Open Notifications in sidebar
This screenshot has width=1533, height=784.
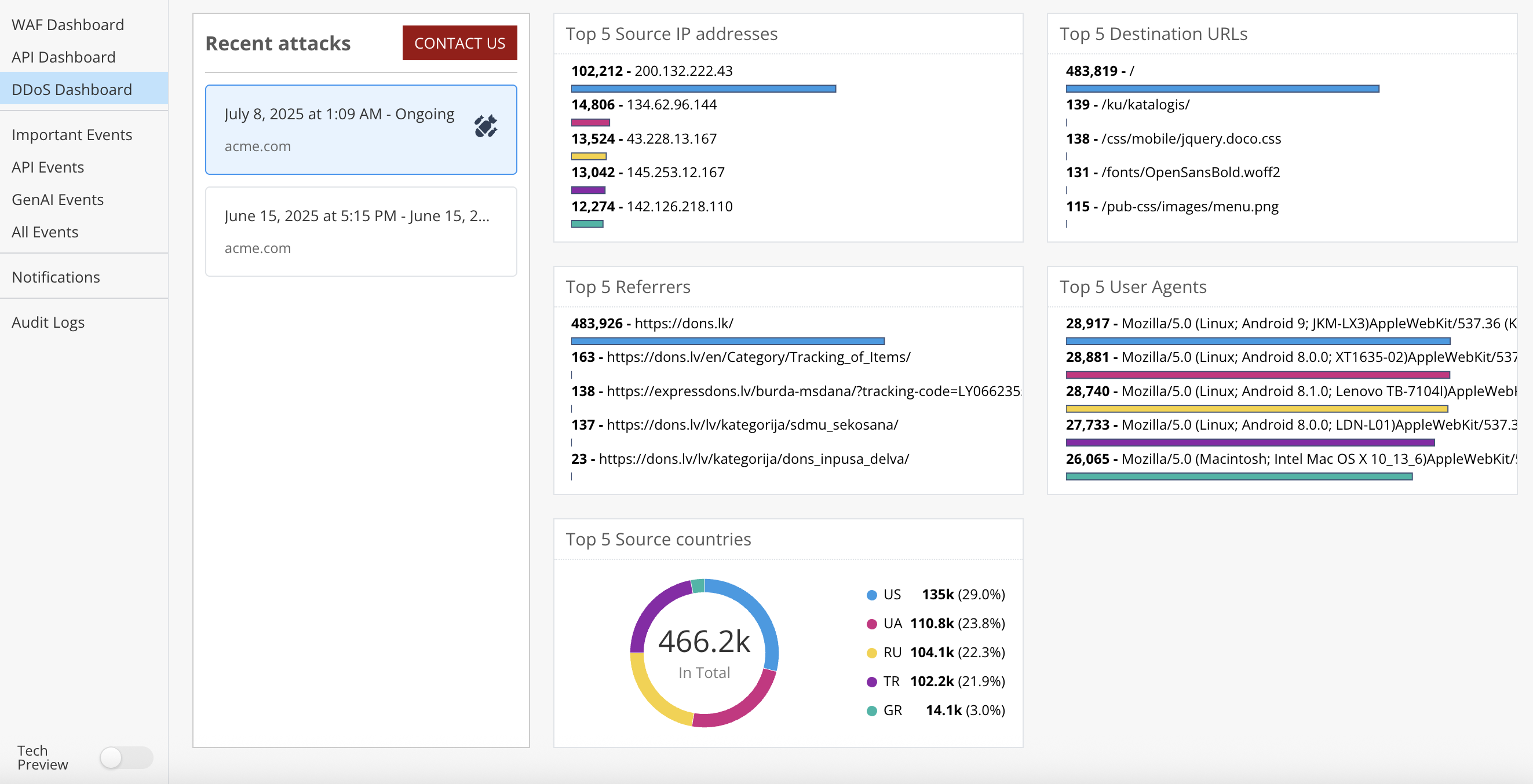click(56, 277)
